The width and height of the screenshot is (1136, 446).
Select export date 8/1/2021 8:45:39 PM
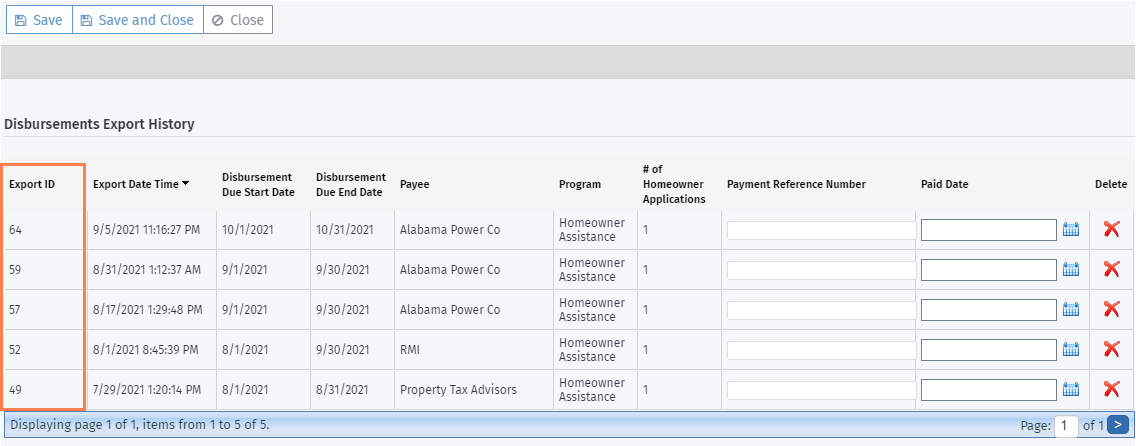pyautogui.click(x=146, y=349)
